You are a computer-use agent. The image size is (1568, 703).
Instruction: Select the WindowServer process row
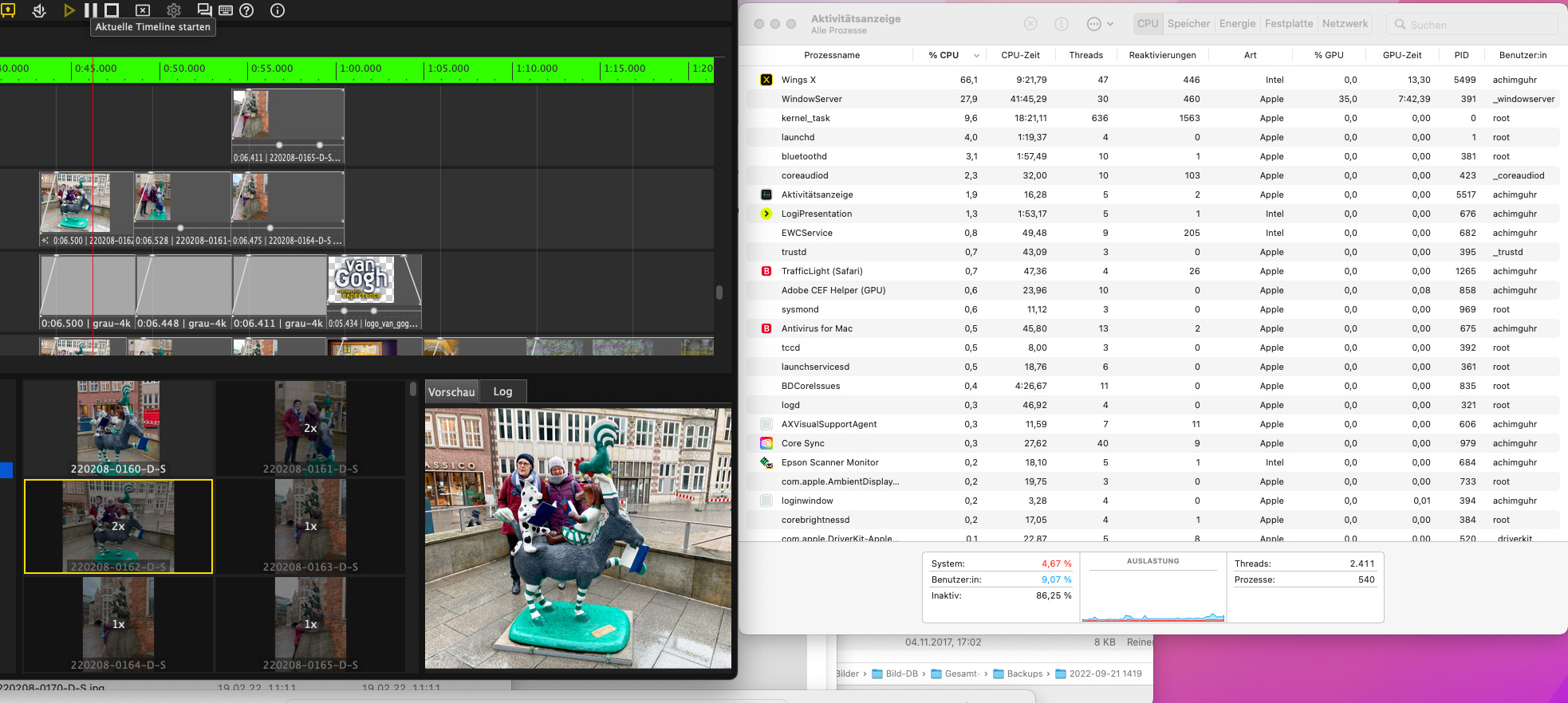pos(1153,99)
